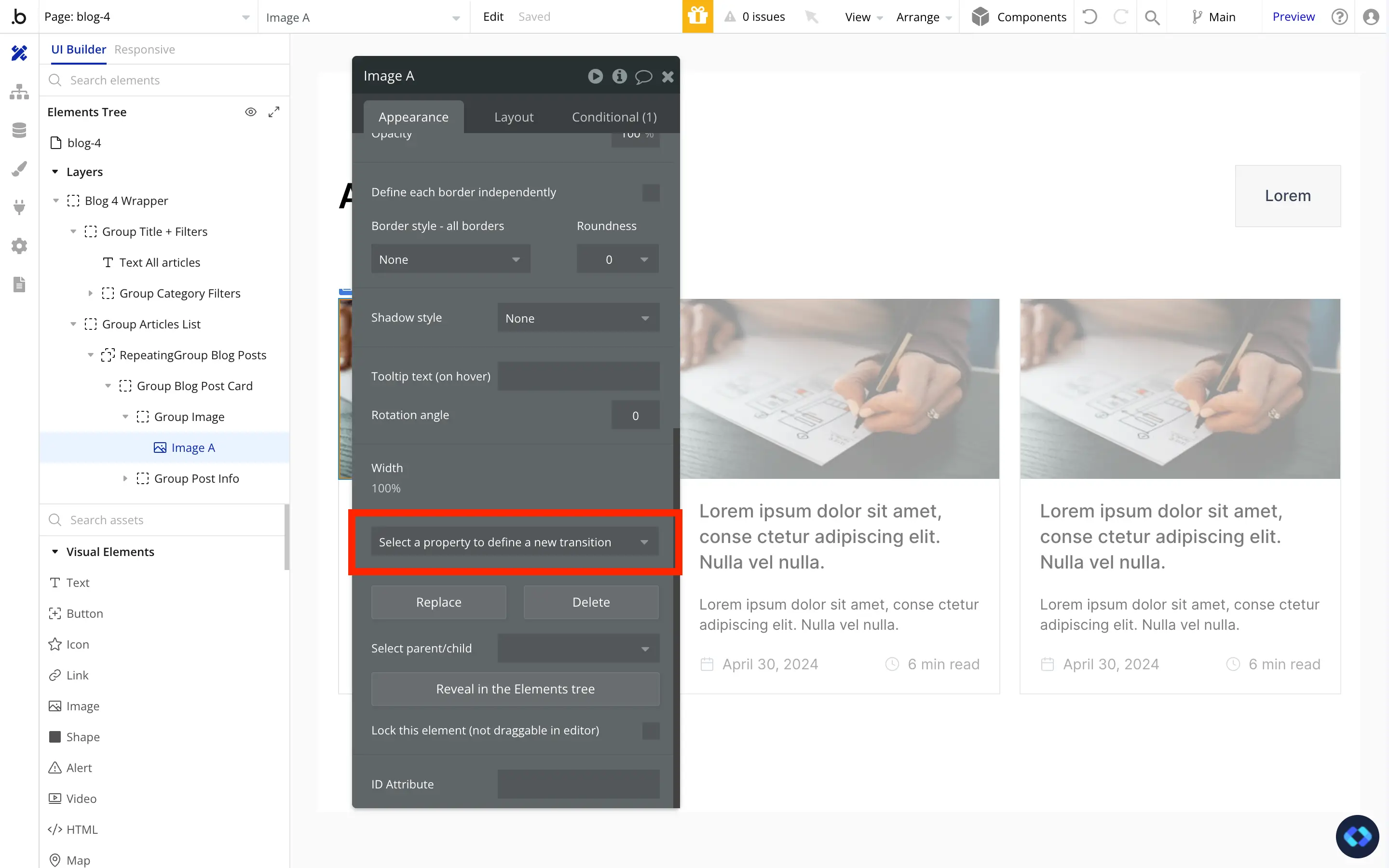The height and width of the screenshot is (868, 1389).
Task: Click the search icon in the top toolbar
Action: [x=1153, y=17]
